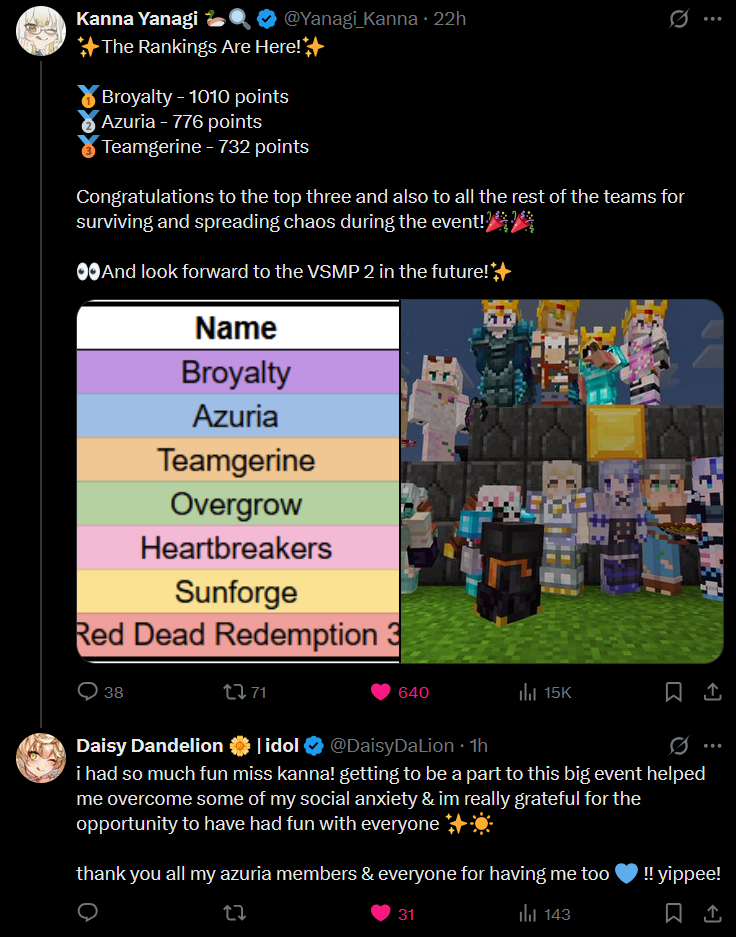Open the @DaisyDaLion handle link

[392, 746]
